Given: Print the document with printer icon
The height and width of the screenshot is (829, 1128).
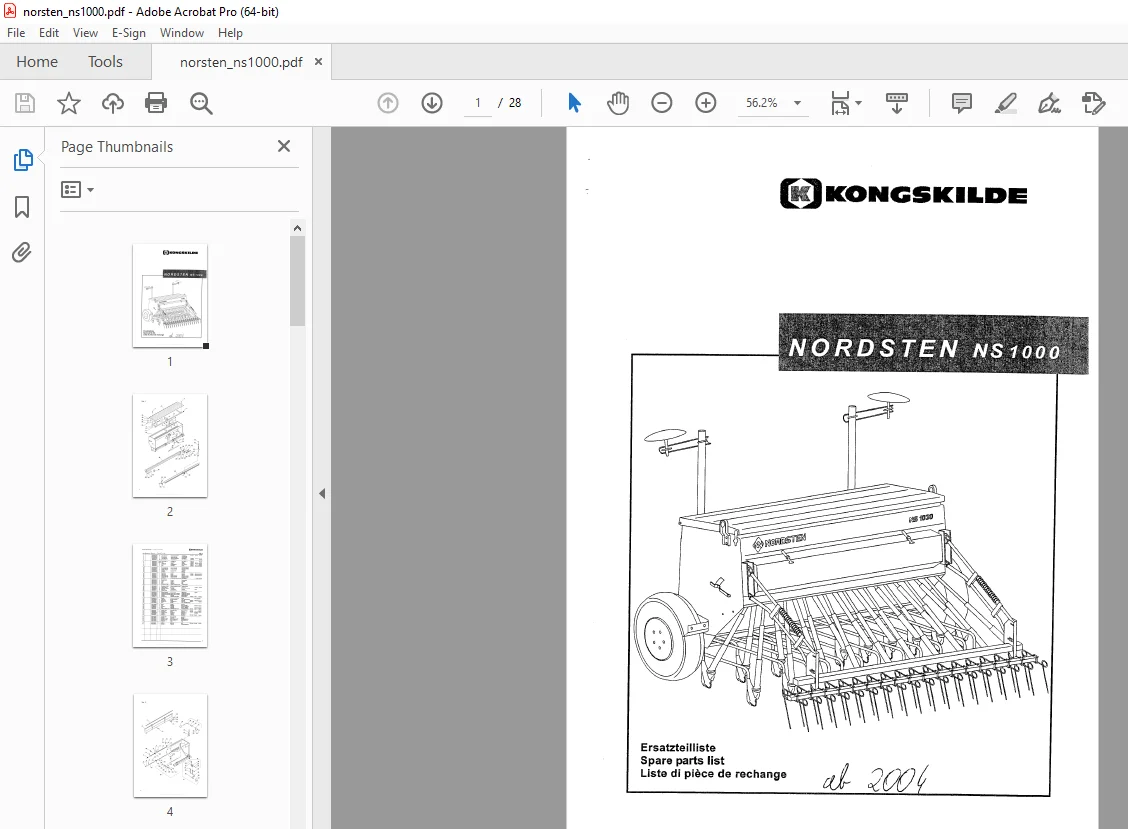Looking at the screenshot, I should [156, 103].
